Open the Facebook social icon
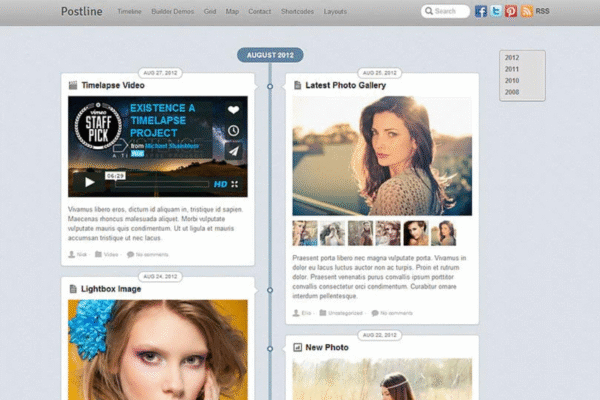Image resolution: width=600 pixels, height=400 pixels. [x=481, y=11]
